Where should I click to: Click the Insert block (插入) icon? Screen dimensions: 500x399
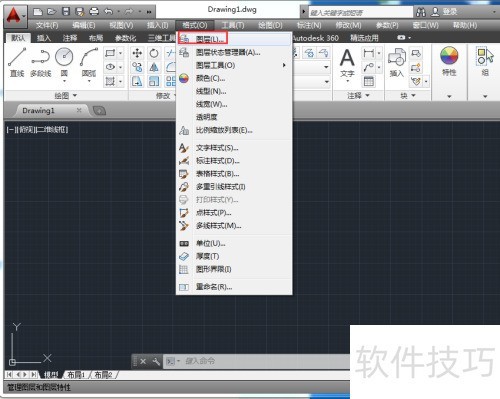click(396, 63)
